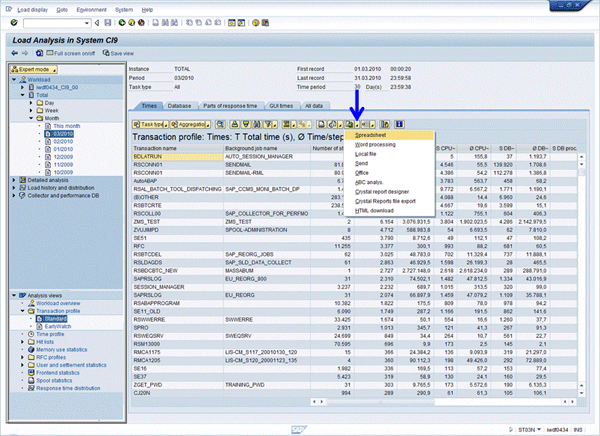
Task: Switch to the Parts of response time tab
Action: tap(230, 106)
